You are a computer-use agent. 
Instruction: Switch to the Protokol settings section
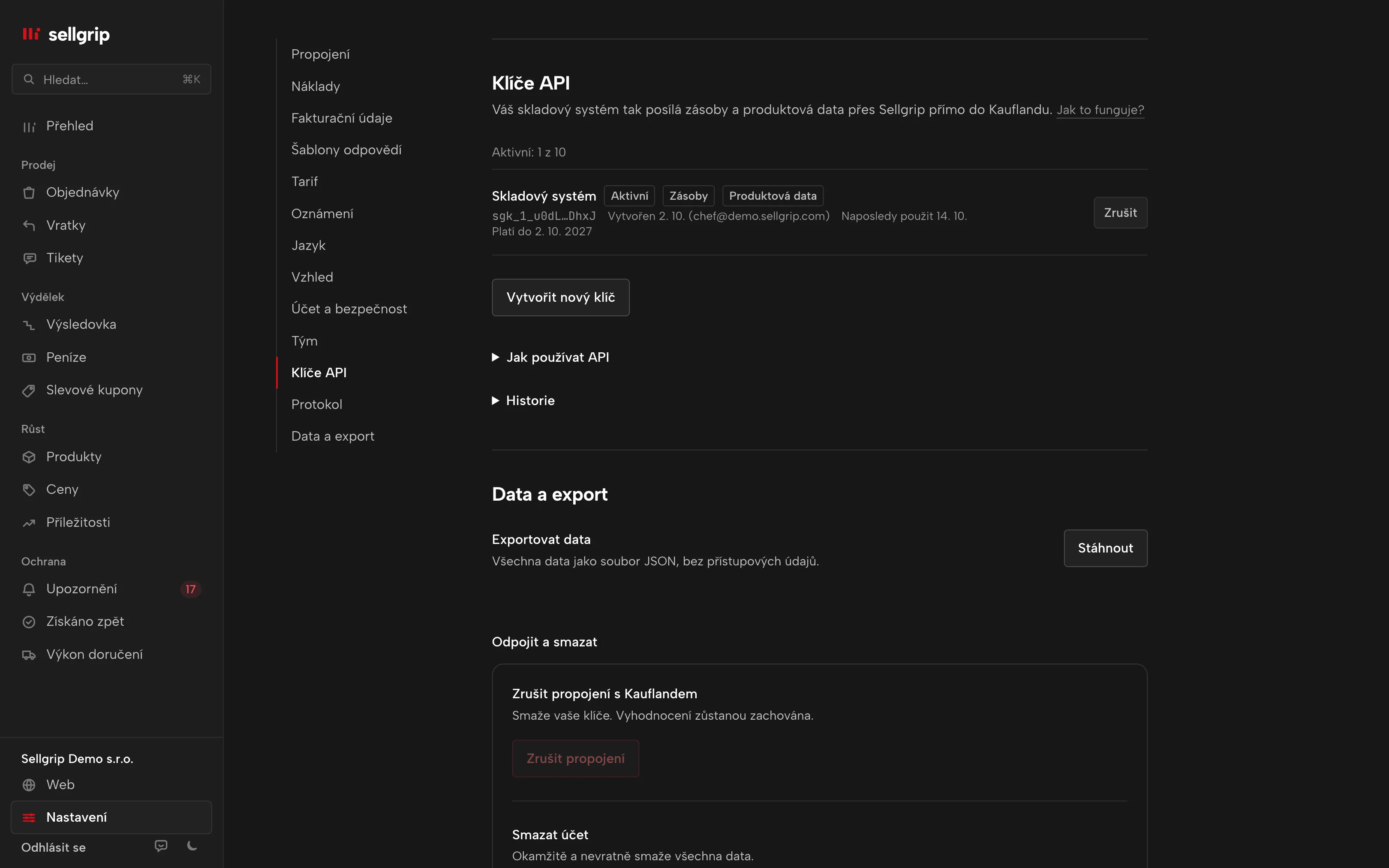316,404
